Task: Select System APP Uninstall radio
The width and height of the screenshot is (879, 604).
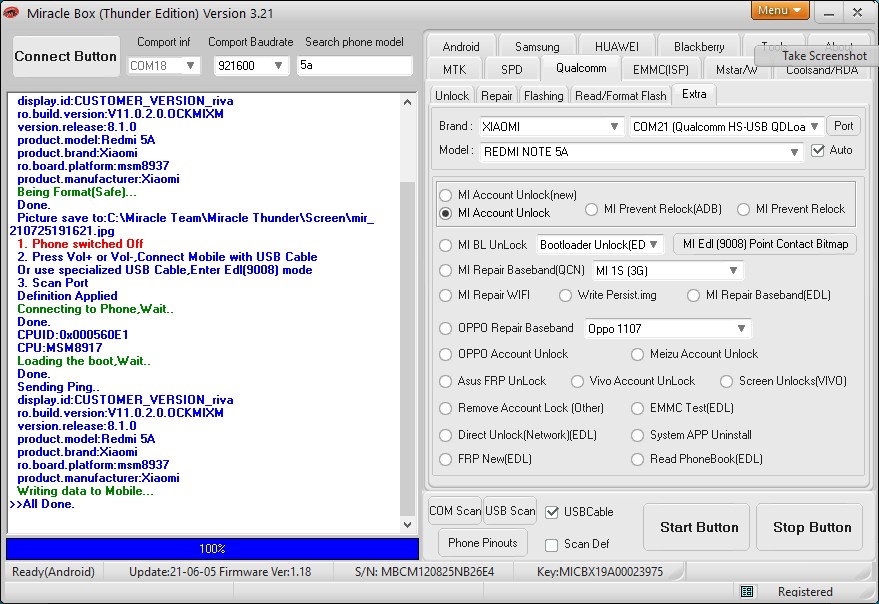Action: (x=637, y=435)
